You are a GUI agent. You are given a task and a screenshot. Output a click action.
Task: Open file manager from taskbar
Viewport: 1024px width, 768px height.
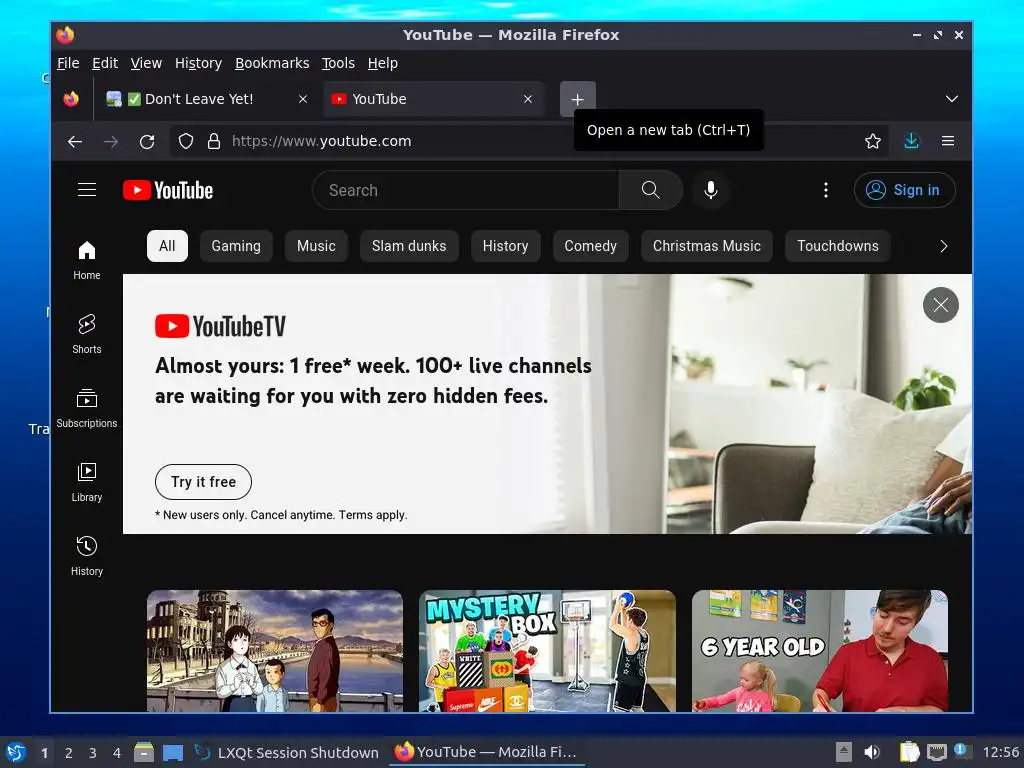(144, 752)
